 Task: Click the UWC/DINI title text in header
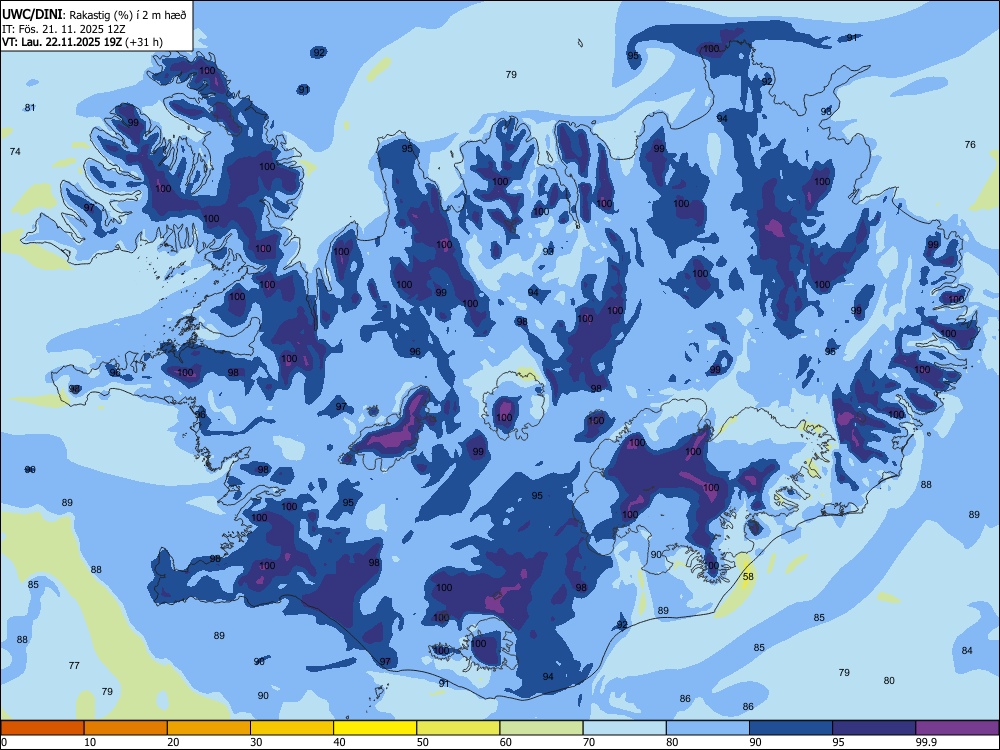[32, 14]
